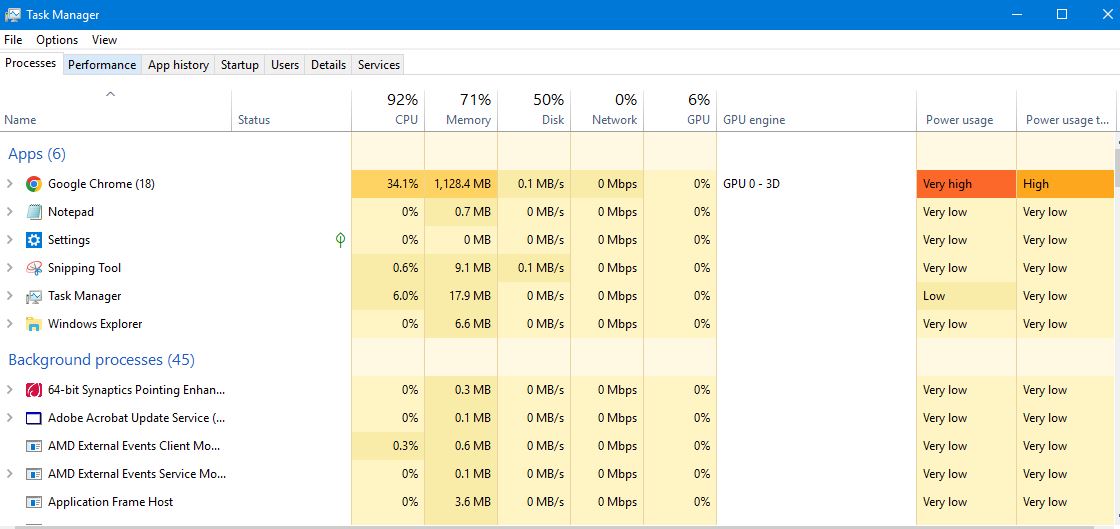This screenshot has width=1120, height=529.
Task: Expand the Task Manager process row
Action: (10, 296)
